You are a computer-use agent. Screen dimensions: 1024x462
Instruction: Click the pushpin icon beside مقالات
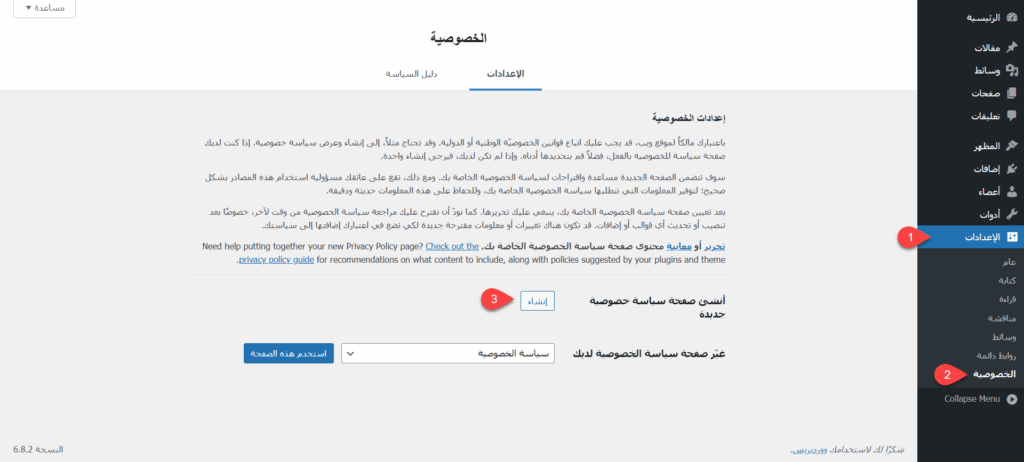(1012, 48)
